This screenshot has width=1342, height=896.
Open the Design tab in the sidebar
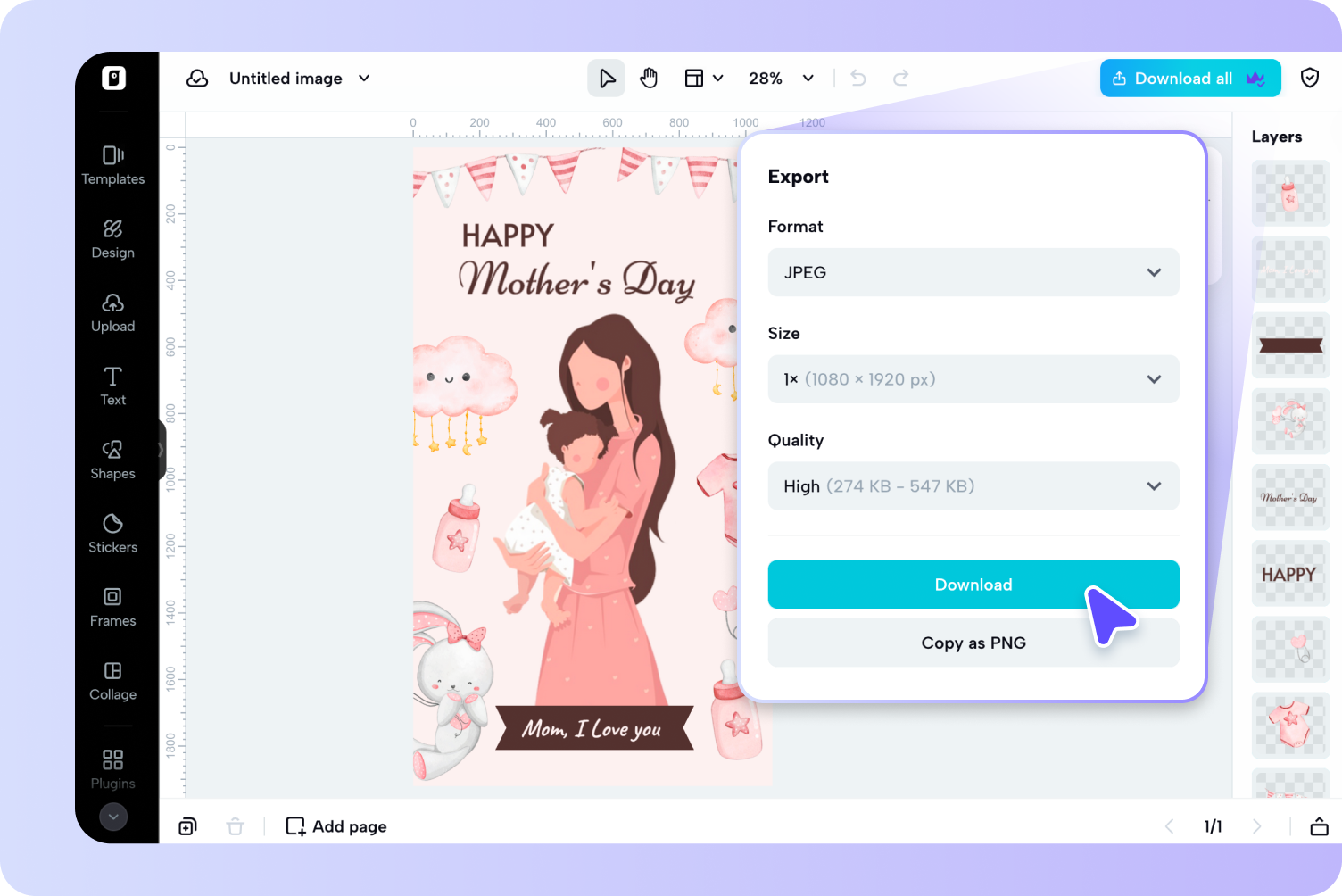coord(112,239)
